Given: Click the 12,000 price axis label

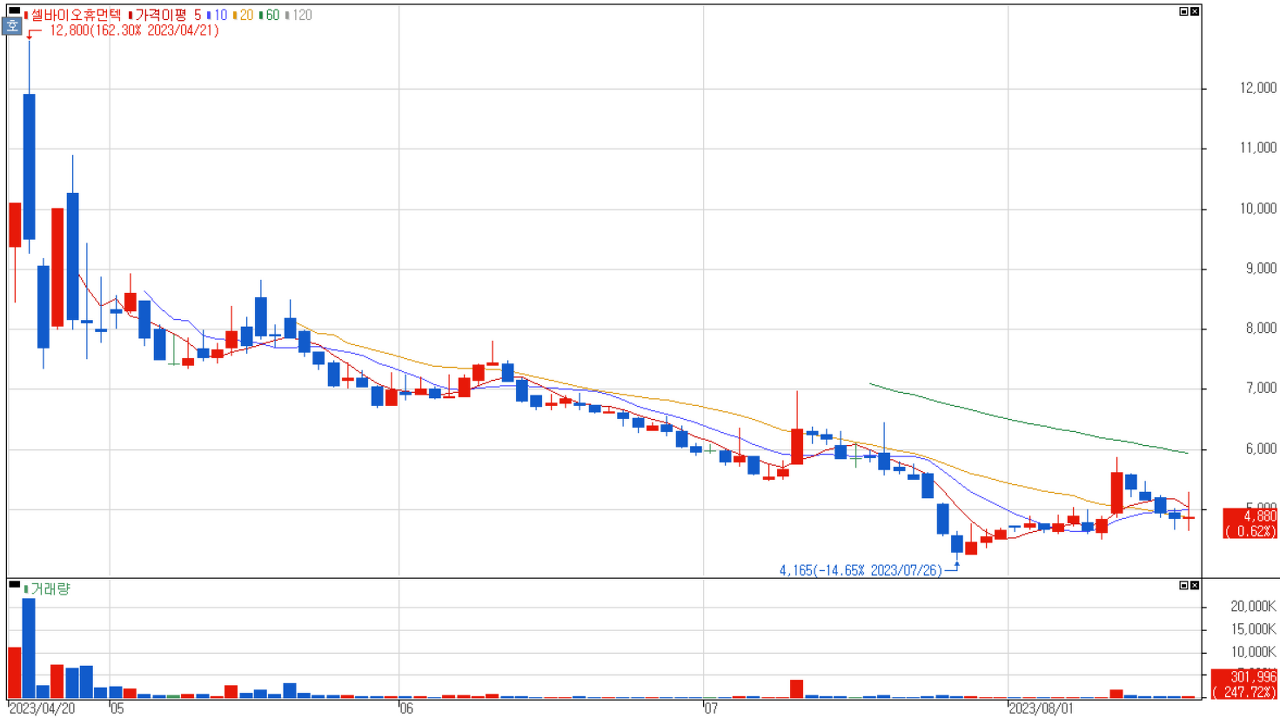Looking at the screenshot, I should point(1258,89).
